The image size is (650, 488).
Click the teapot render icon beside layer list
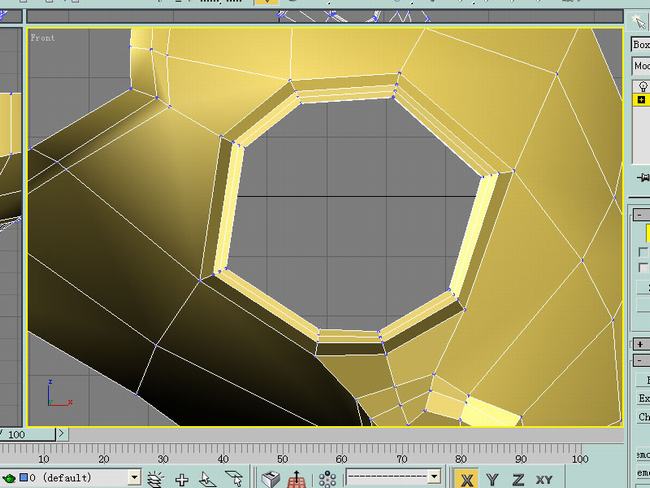pyautogui.click(x=9, y=478)
